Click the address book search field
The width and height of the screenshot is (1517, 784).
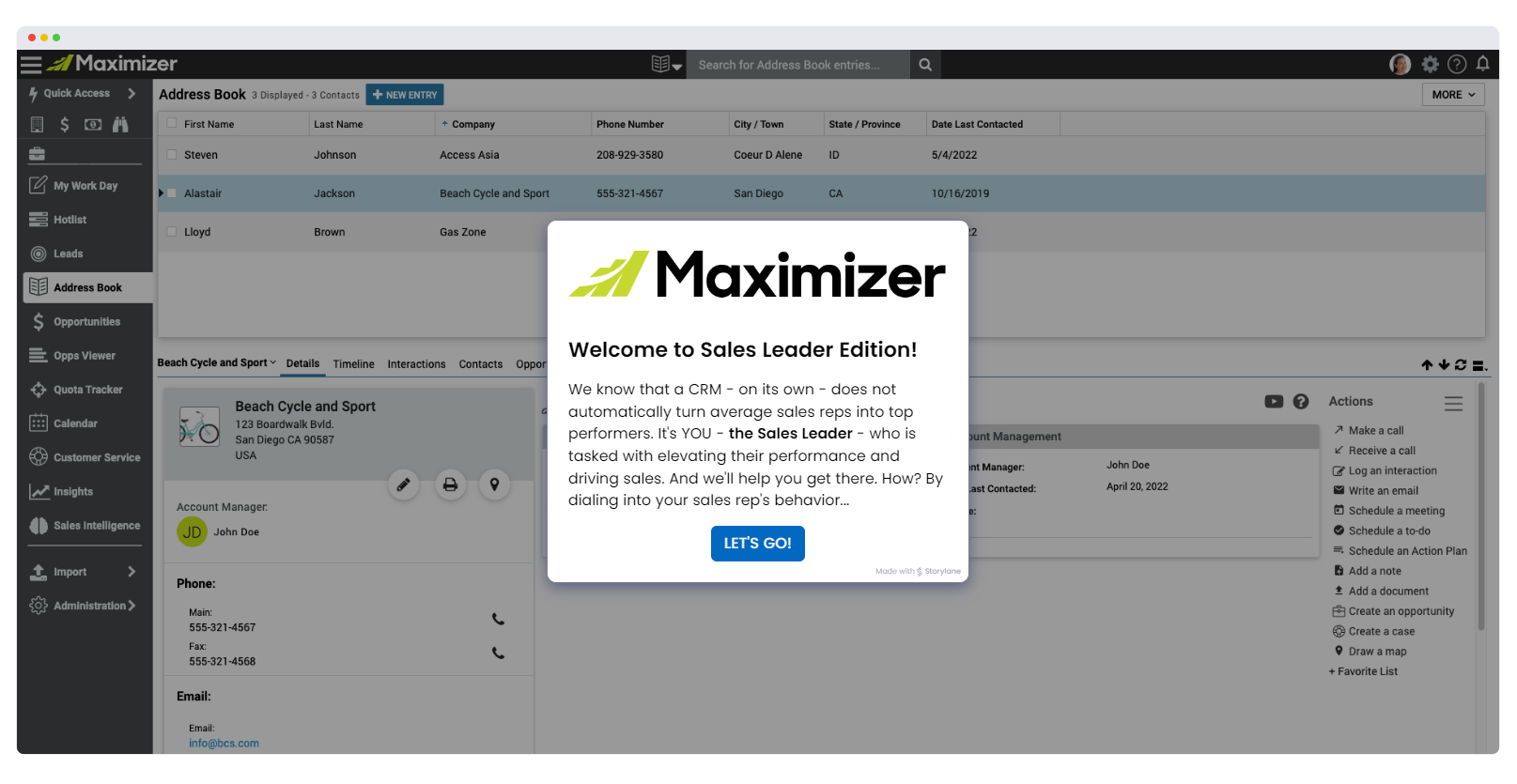798,65
